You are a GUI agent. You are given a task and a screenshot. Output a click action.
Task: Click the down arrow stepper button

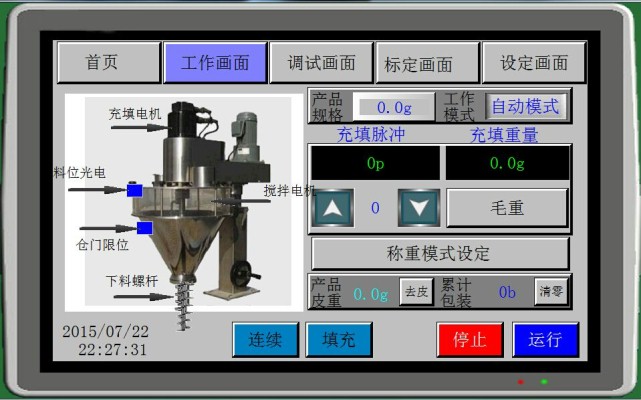pos(419,208)
